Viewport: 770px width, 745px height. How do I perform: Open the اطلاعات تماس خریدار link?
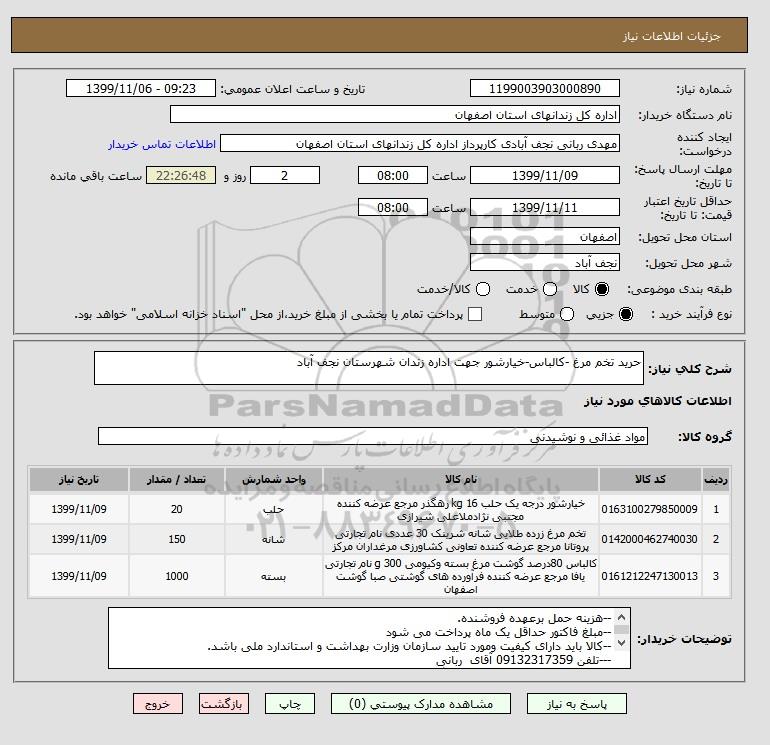coord(162,144)
